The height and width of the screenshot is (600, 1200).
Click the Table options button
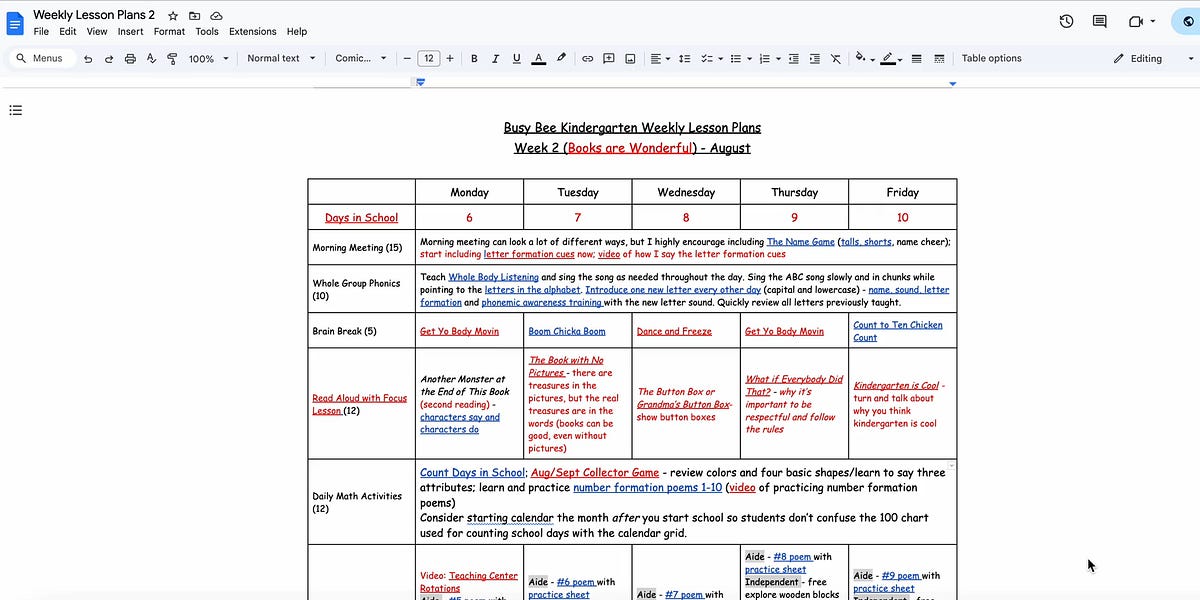click(991, 58)
